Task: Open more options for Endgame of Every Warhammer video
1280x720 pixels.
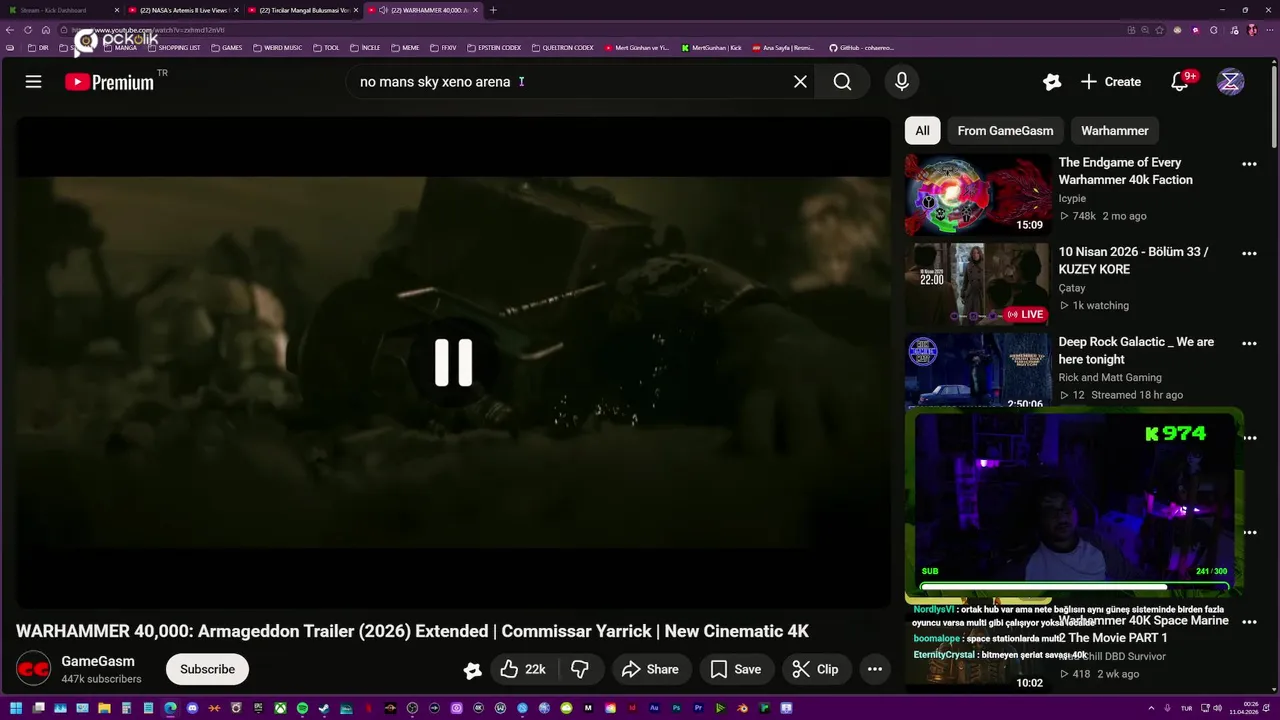Action: tap(1249, 164)
